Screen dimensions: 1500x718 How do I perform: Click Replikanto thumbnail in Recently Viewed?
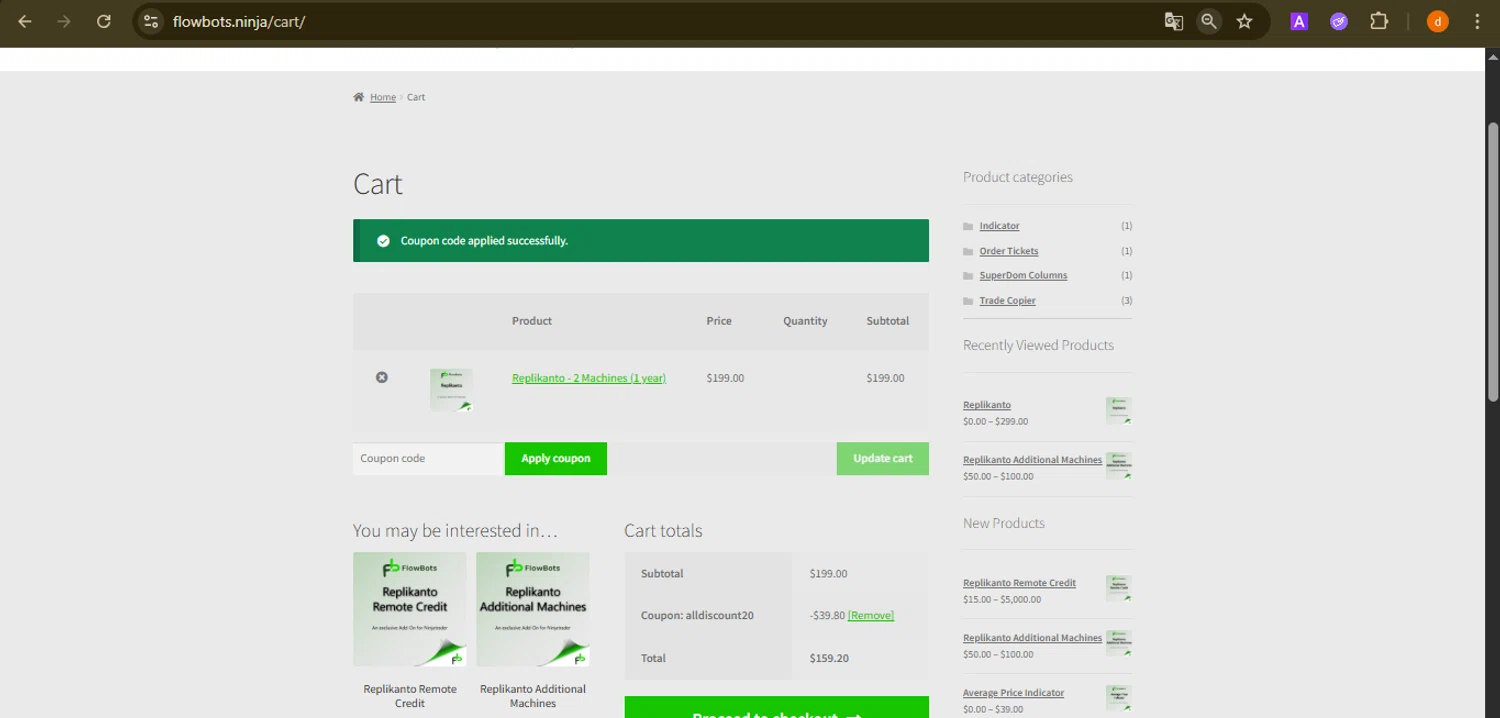1119,411
